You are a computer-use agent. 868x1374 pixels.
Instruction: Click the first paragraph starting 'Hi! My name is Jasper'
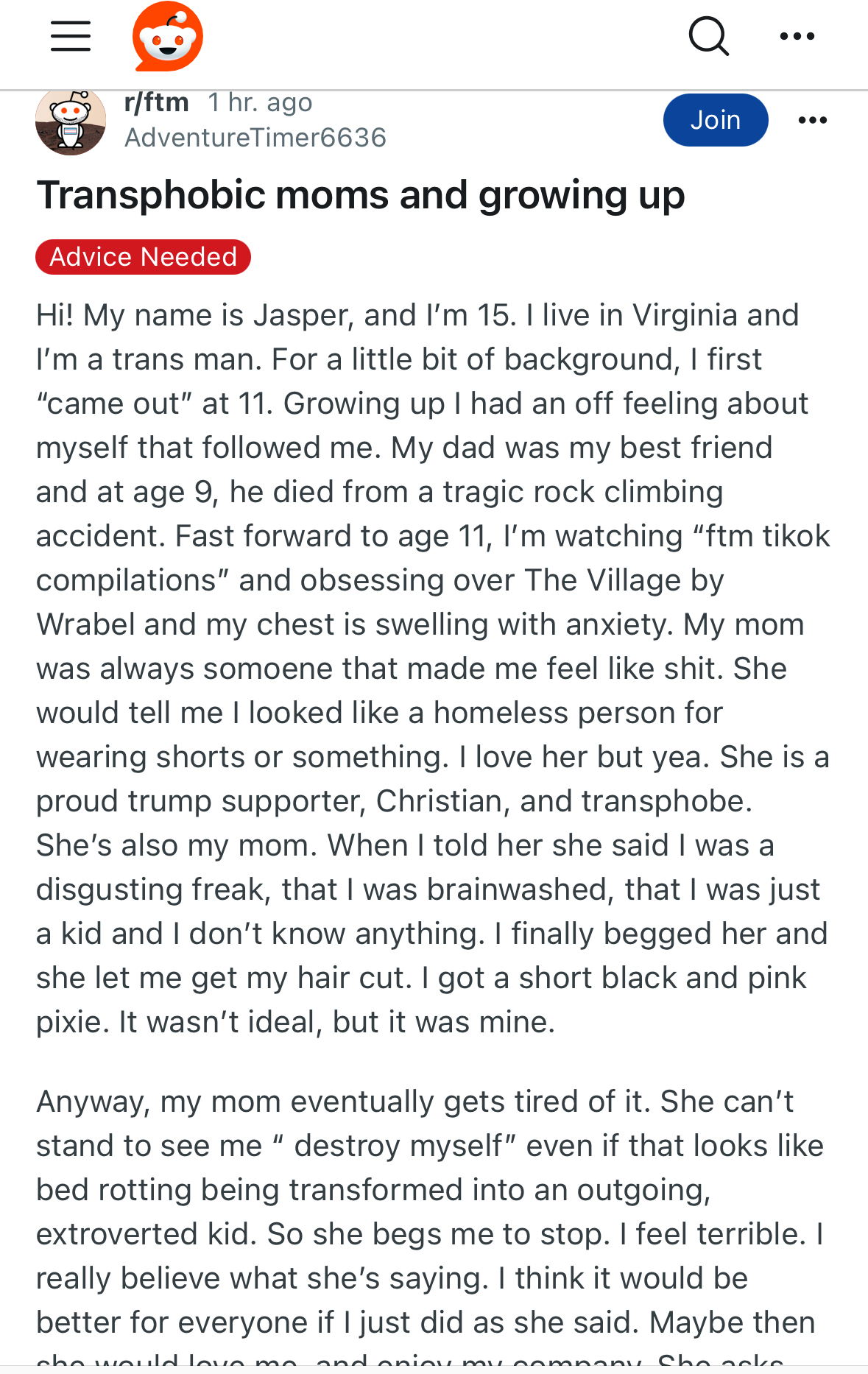[434, 669]
